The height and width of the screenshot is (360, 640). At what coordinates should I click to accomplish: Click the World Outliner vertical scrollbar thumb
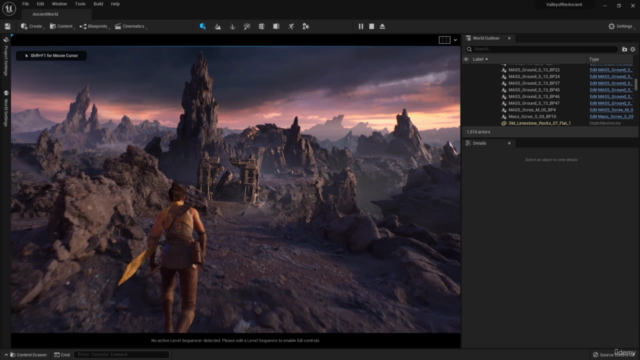tap(636, 85)
